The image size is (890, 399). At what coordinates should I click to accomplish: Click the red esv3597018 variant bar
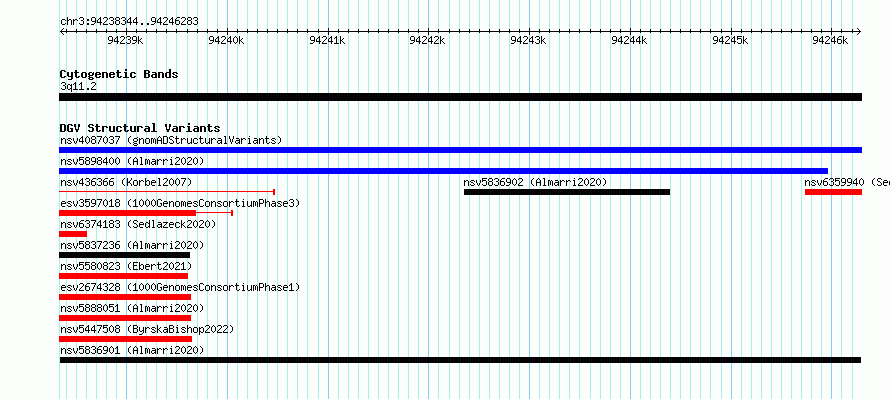(x=146, y=213)
